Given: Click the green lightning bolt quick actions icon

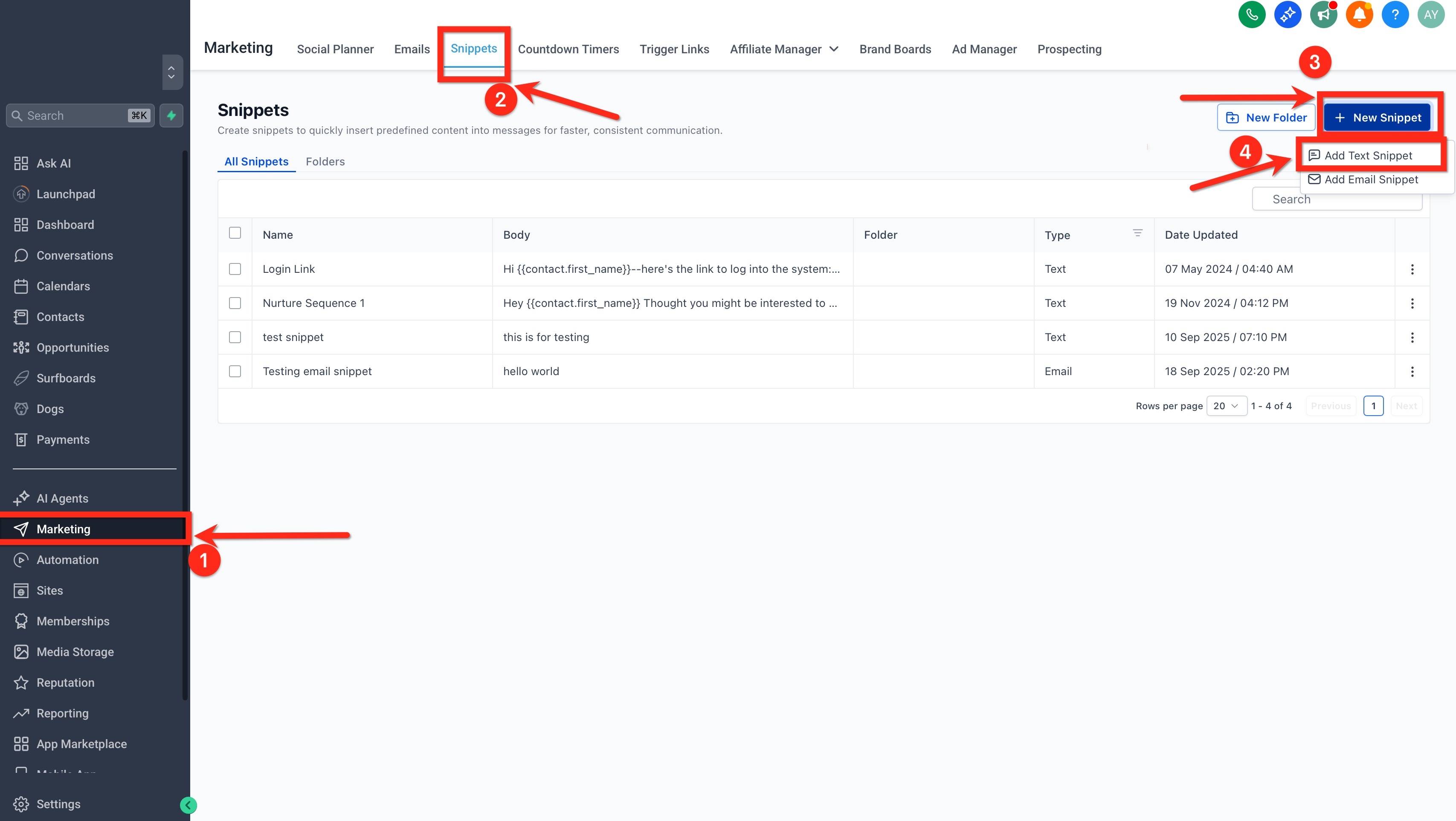Looking at the screenshot, I should point(171,115).
